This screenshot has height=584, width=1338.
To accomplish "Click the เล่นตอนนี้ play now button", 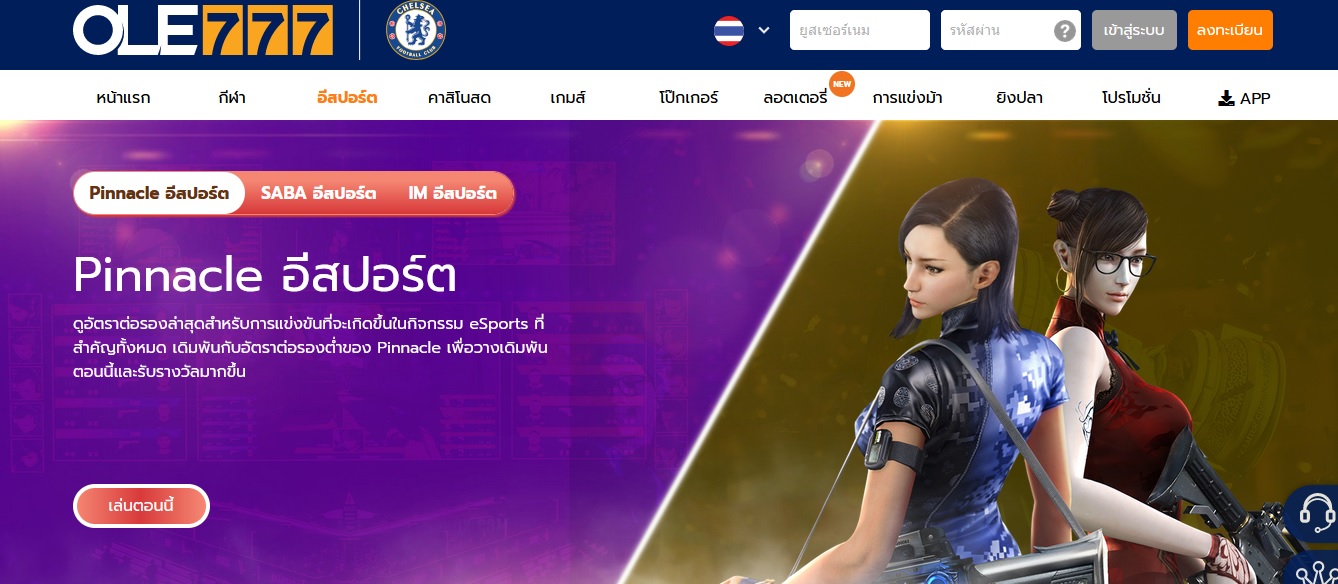I will (141, 505).
